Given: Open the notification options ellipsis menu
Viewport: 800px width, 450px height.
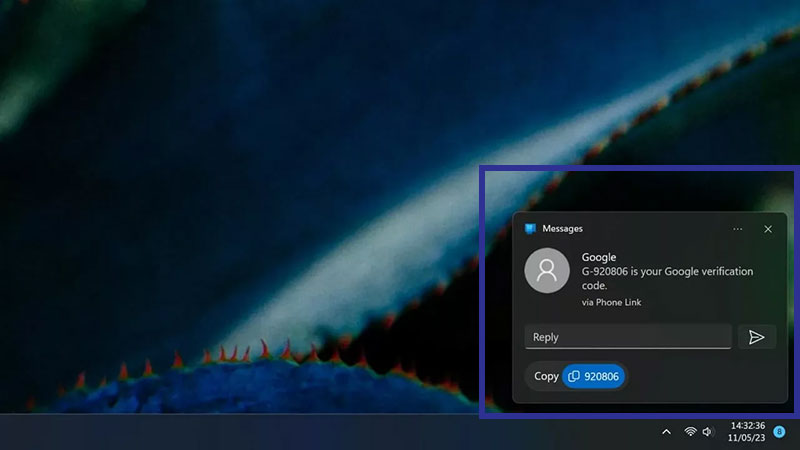Looking at the screenshot, I should tap(737, 229).
